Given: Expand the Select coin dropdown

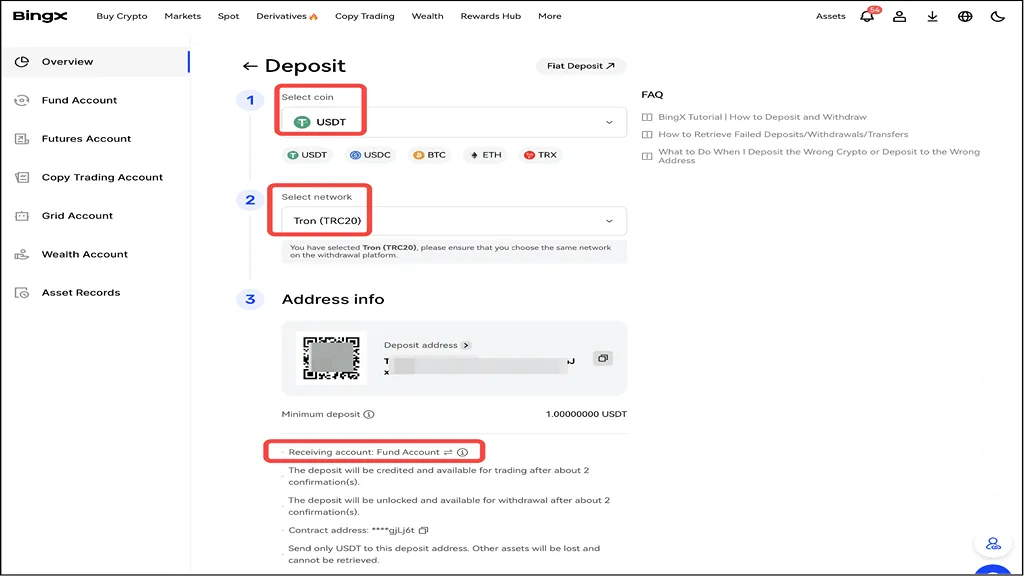Looking at the screenshot, I should [x=609, y=122].
